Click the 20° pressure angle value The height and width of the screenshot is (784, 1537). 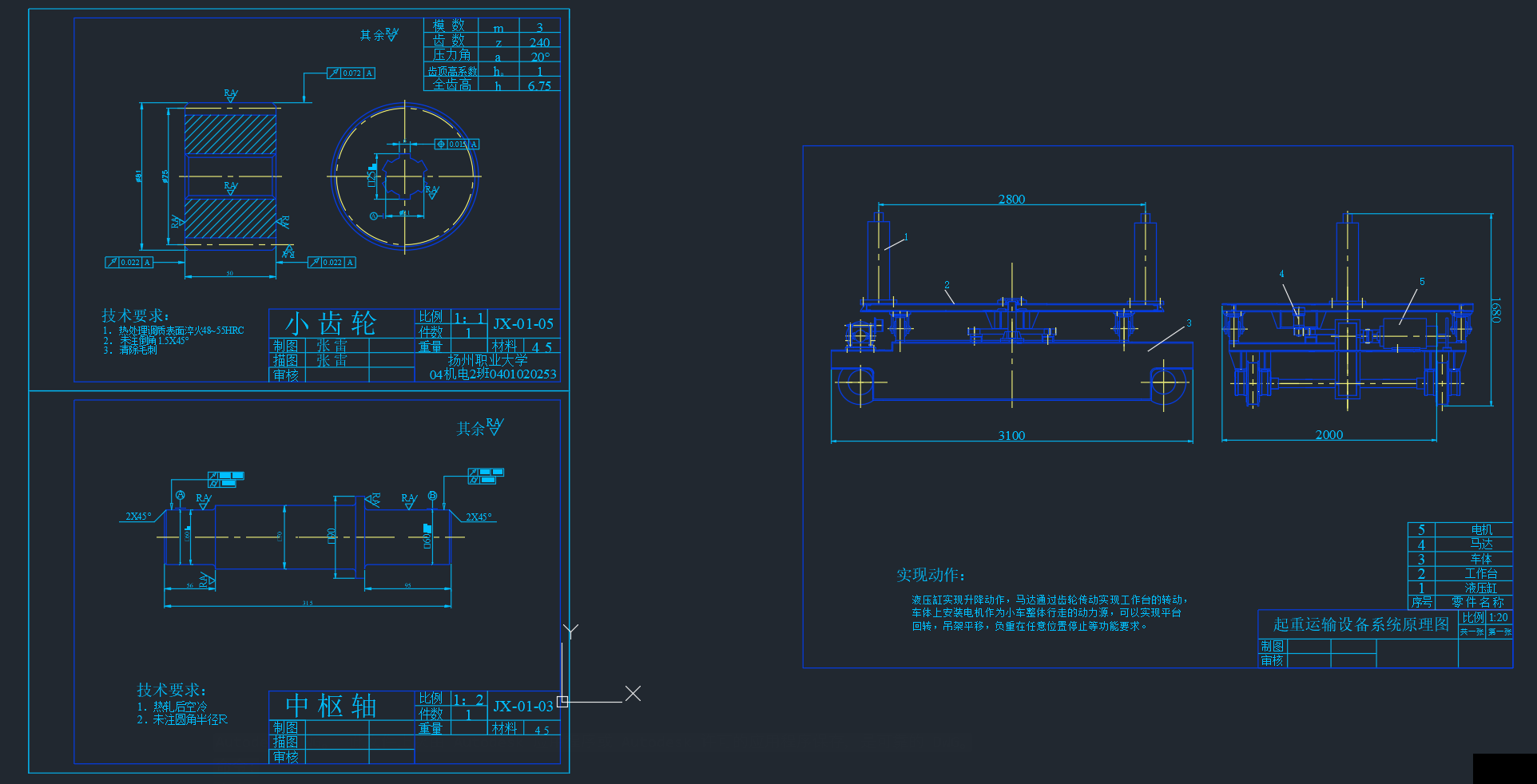coord(540,57)
